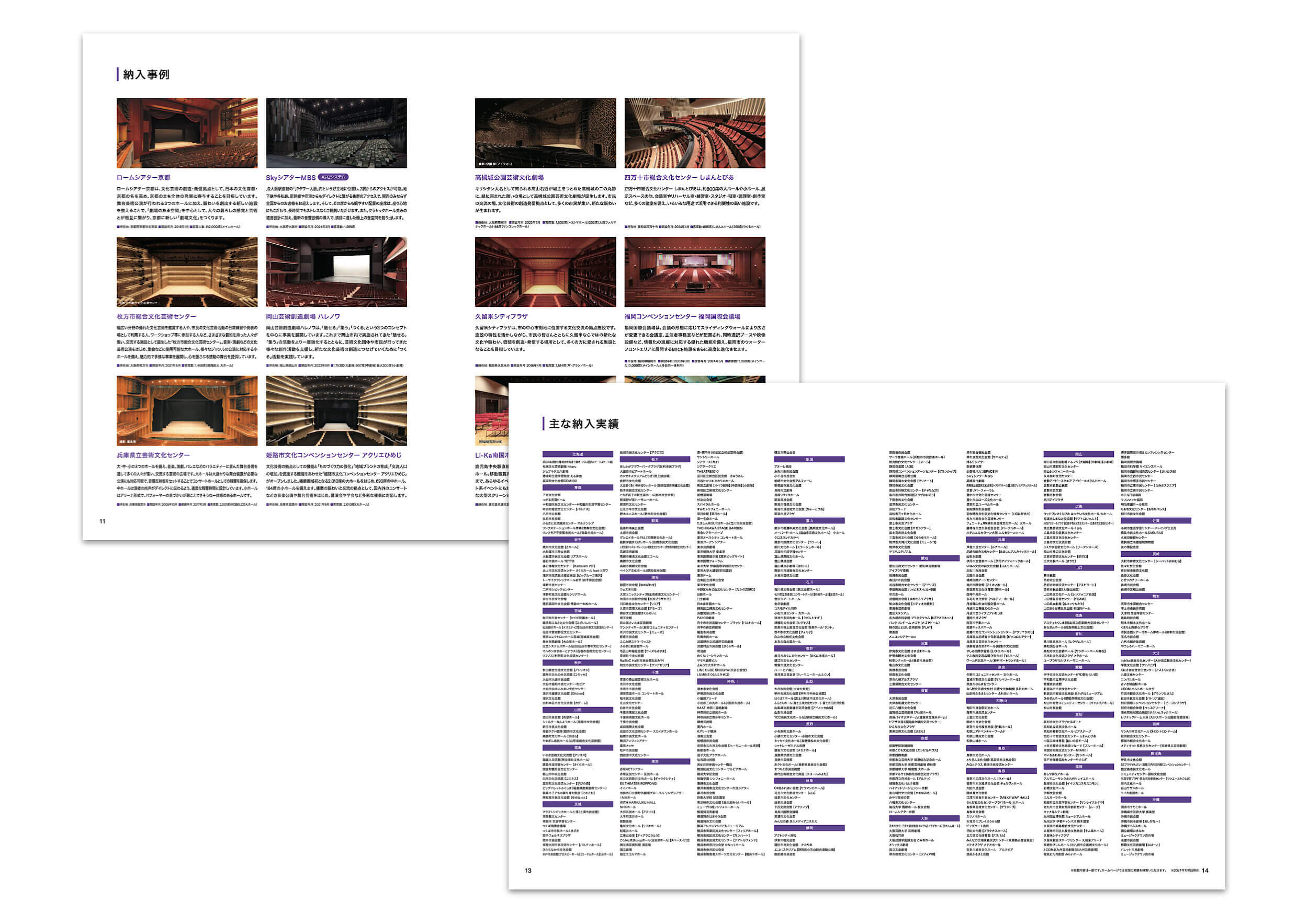1308x924 pixels.
Task: Click the 四万十市総合文化センター しまんとぴあ title
Action: click(679, 178)
